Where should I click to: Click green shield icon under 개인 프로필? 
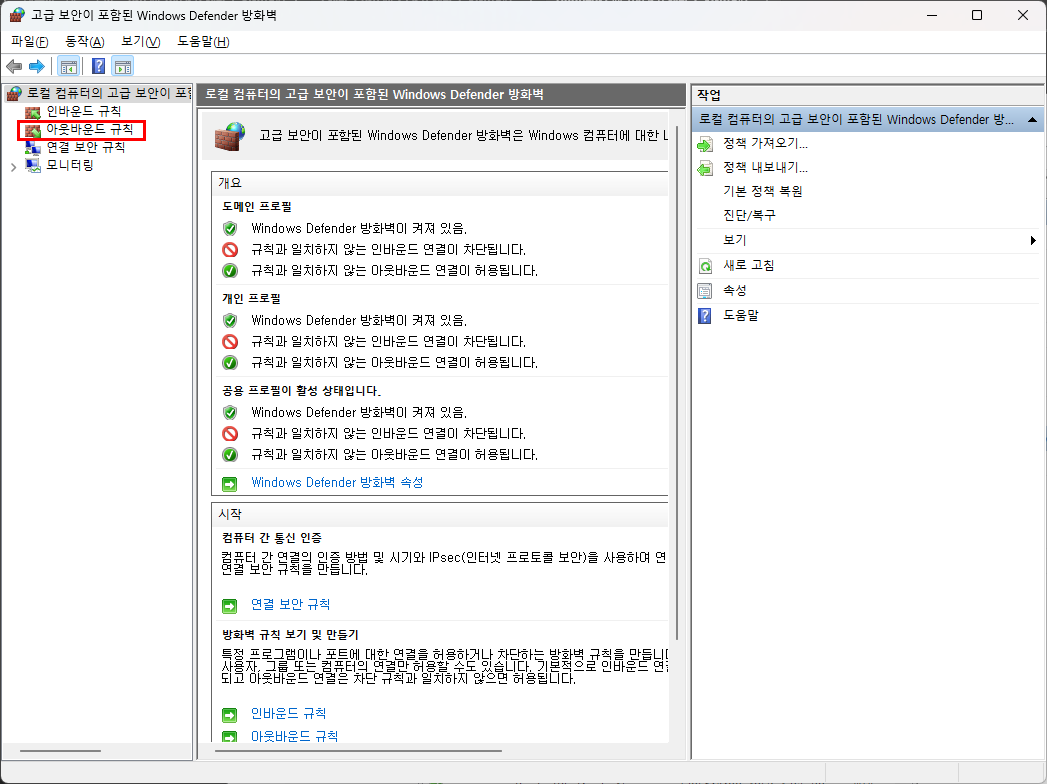point(230,321)
